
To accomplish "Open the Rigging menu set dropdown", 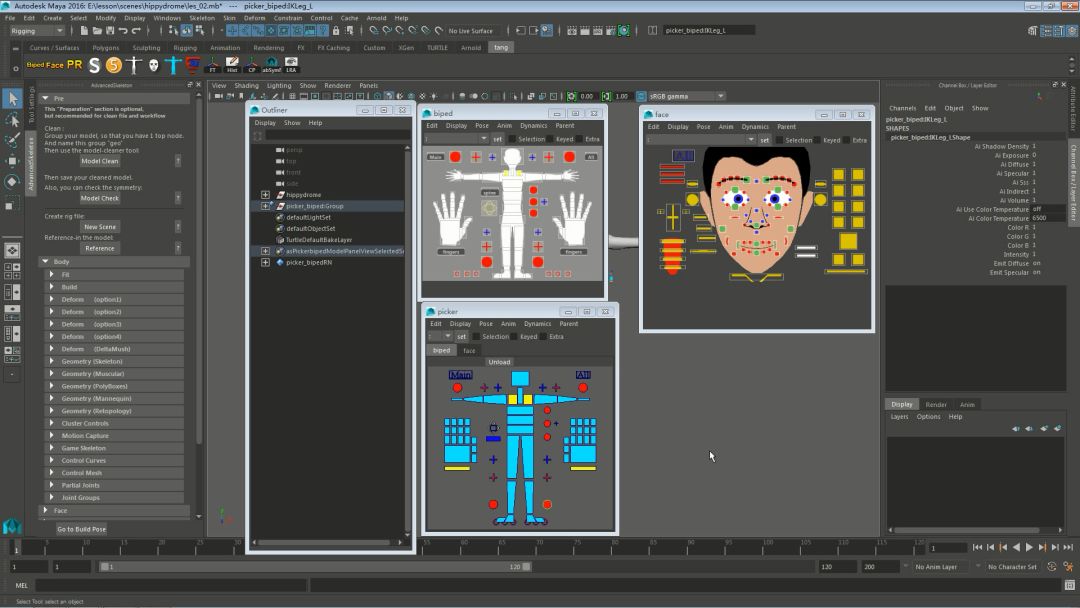I will (x=37, y=31).
